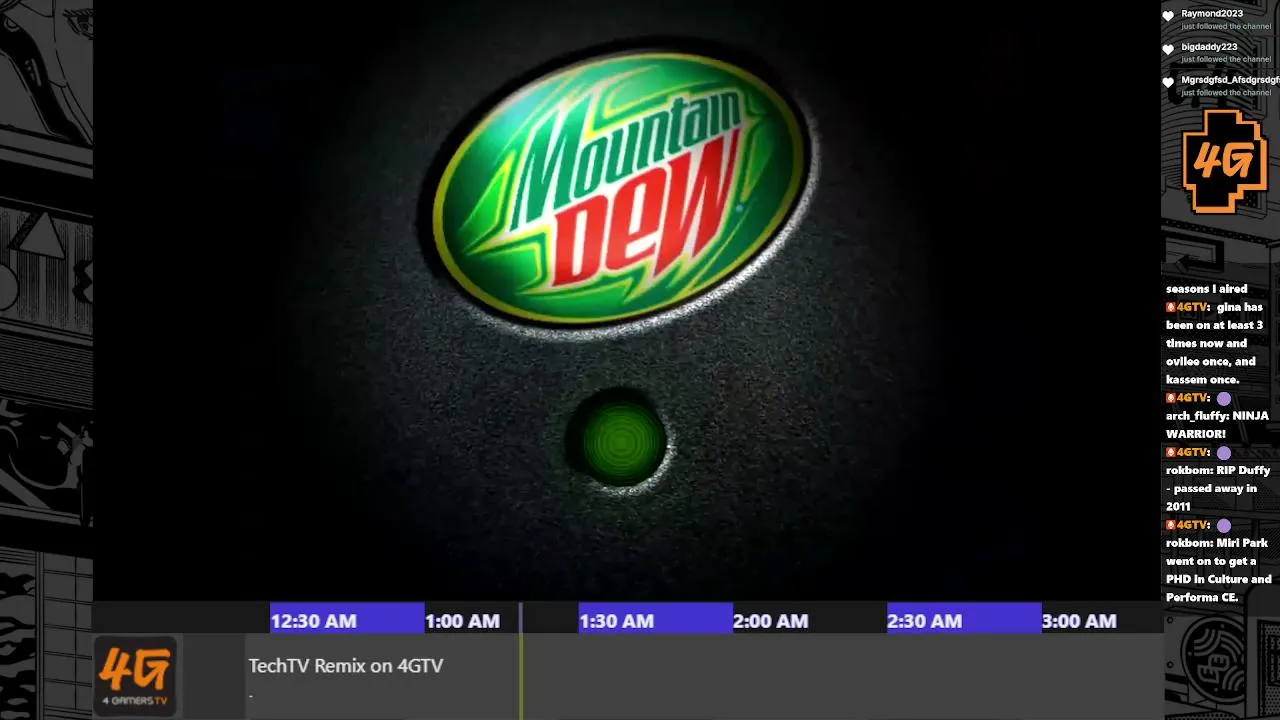Viewport: 1280px width, 720px height.
Task: Open the Mgrsdgfsd_Afsdgrsdgf follower name
Action: (x=1230, y=80)
